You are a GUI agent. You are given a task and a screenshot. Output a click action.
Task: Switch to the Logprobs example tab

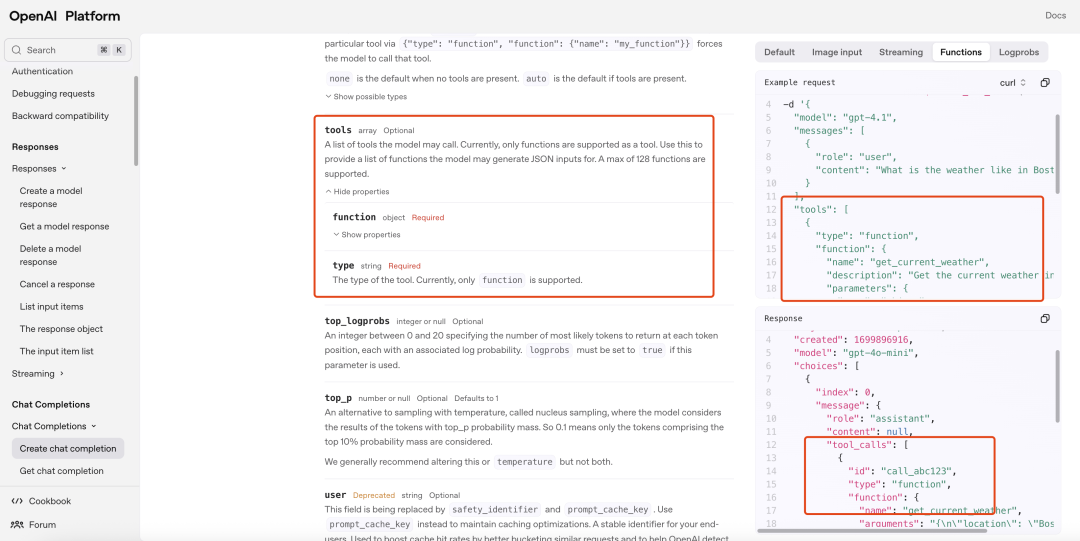tap(1018, 52)
